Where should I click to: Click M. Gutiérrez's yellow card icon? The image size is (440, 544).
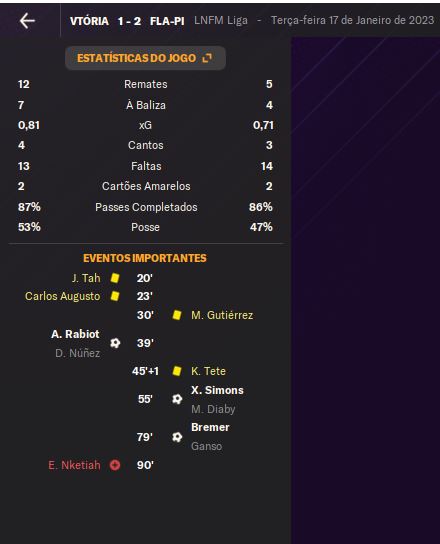(177, 315)
